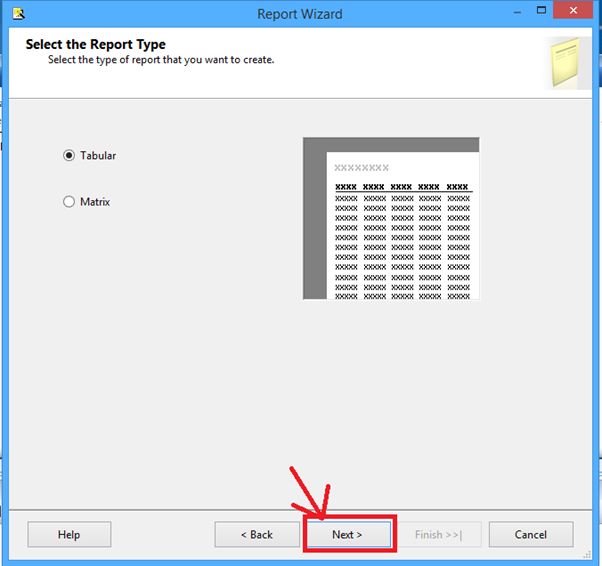Click the 'Select the type of report' description
This screenshot has height=566, width=602.
coord(161,60)
